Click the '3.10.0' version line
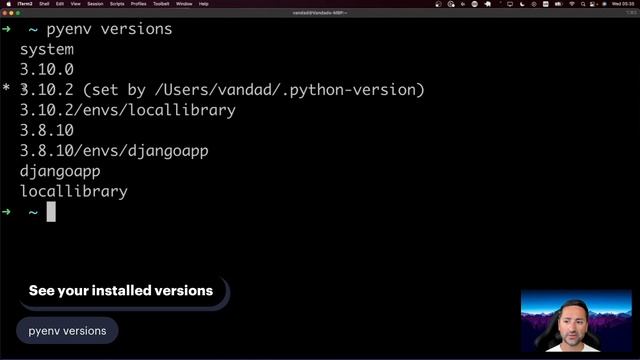The height and width of the screenshot is (360, 640). pos(47,69)
